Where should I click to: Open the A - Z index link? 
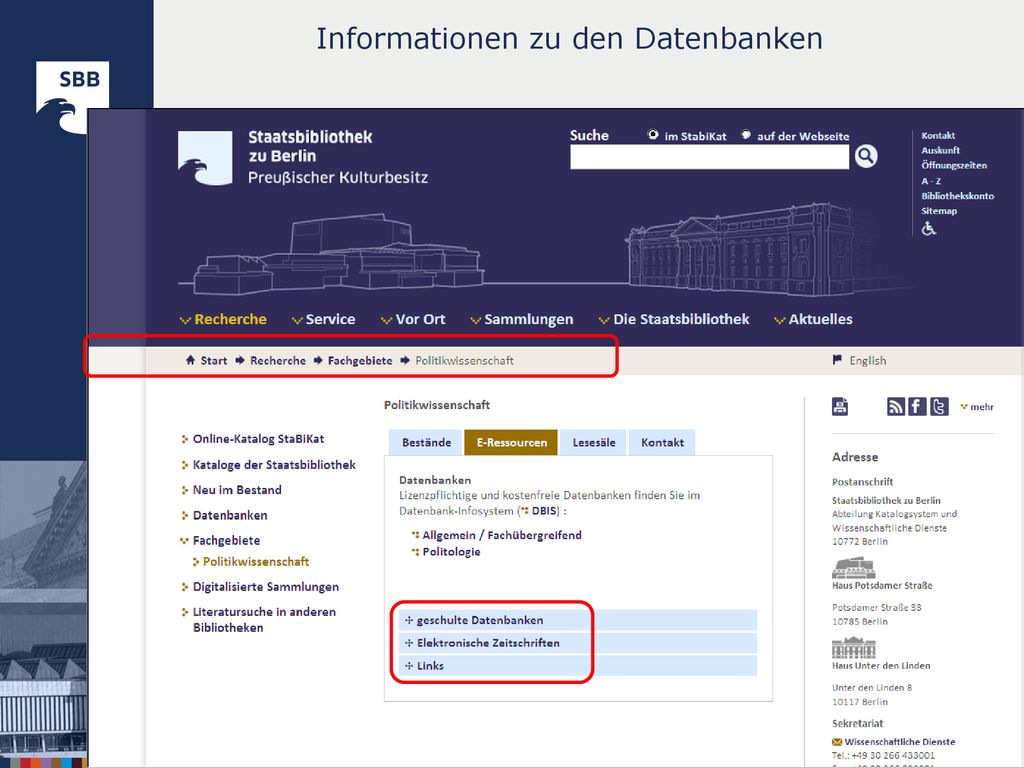[x=931, y=181]
